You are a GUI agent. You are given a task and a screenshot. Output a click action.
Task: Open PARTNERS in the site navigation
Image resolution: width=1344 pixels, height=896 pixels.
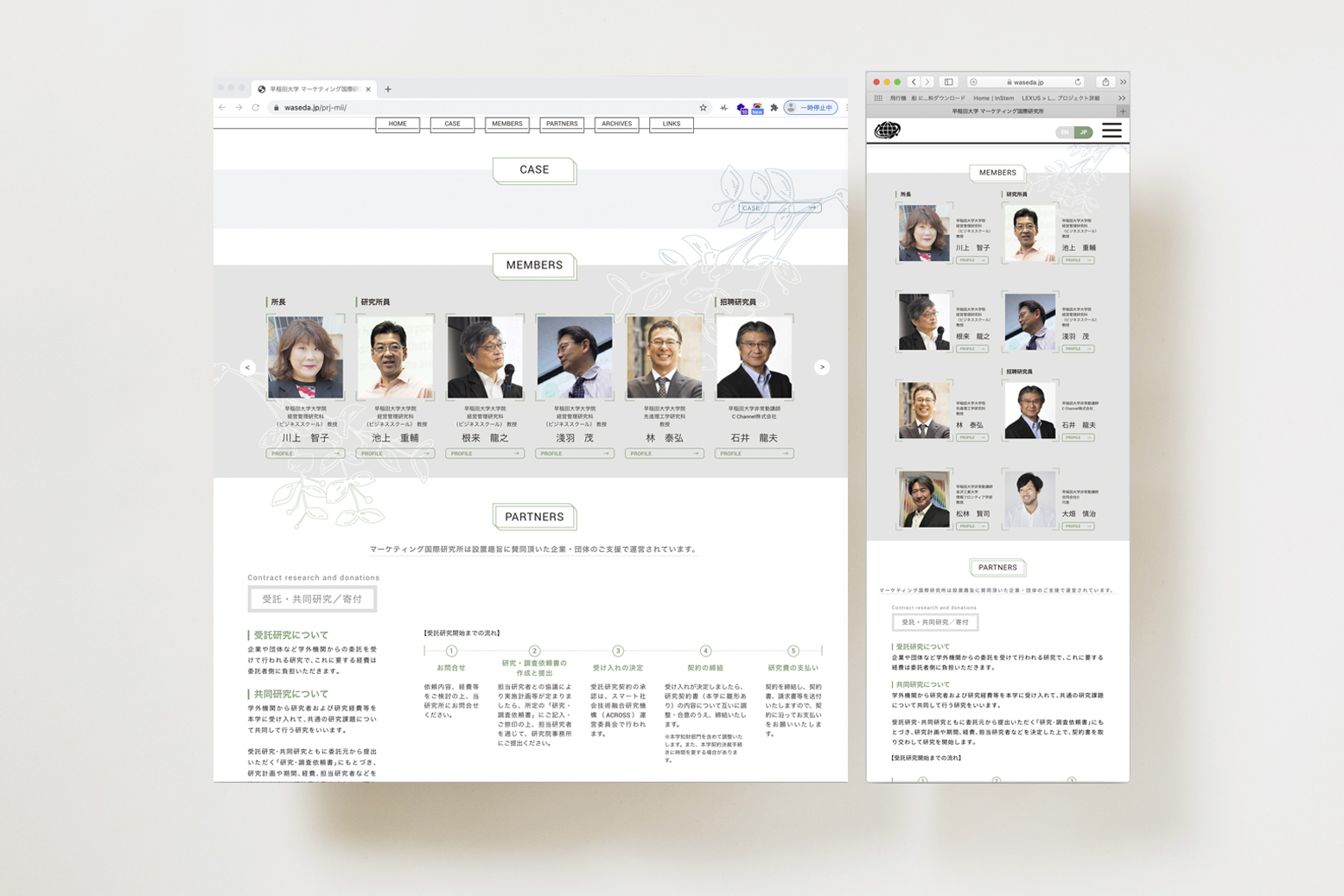(x=562, y=124)
